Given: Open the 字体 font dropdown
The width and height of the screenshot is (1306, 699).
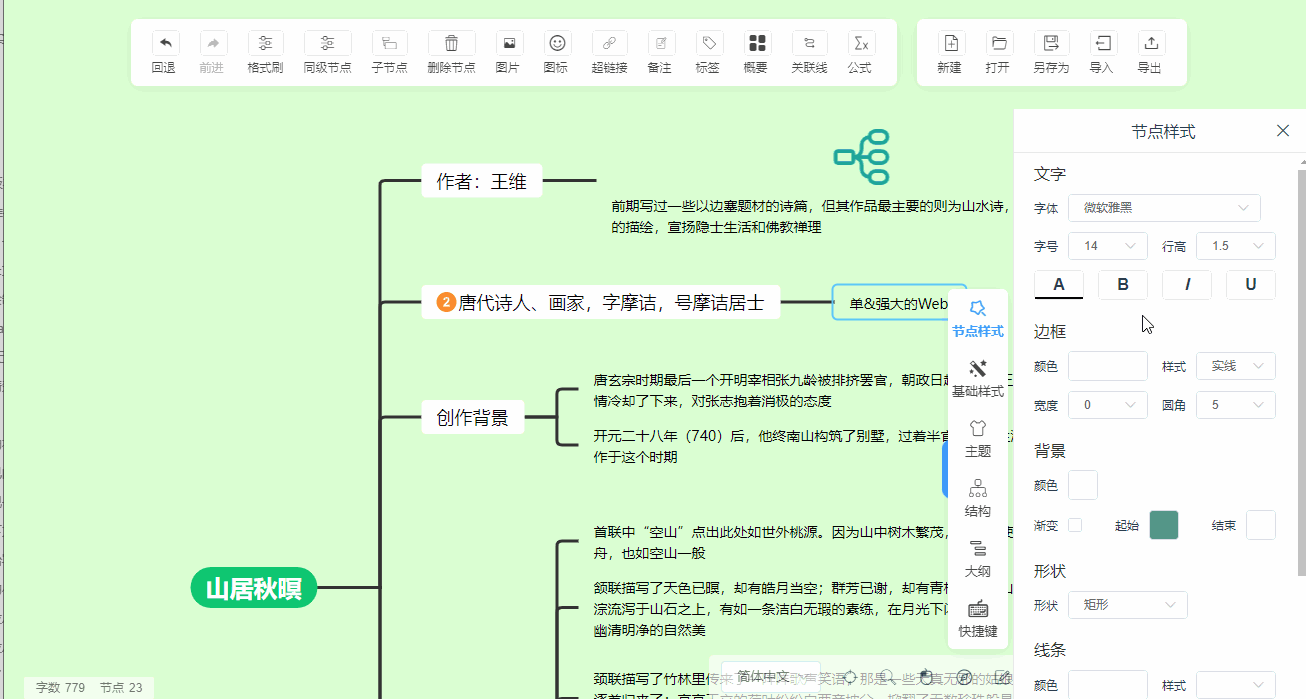Looking at the screenshot, I should coord(1164,208).
